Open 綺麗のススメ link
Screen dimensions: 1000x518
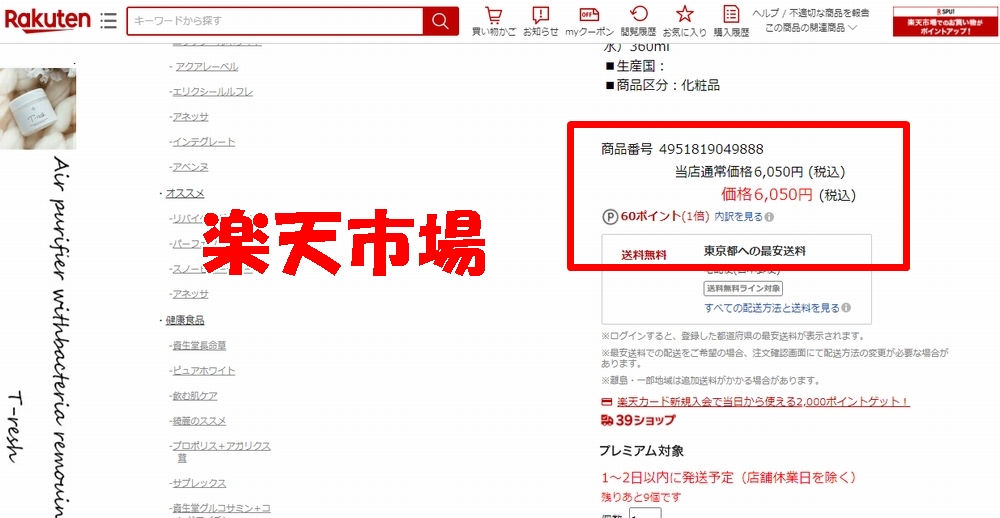click(198, 421)
